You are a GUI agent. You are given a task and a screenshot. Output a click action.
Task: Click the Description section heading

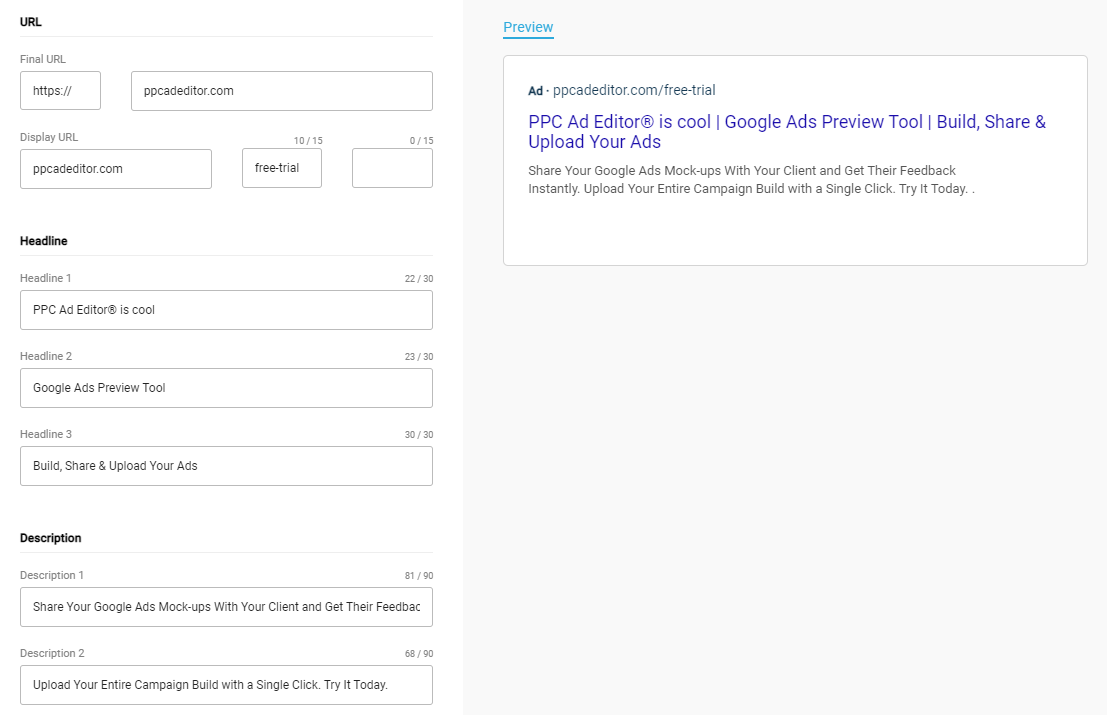click(x=51, y=538)
